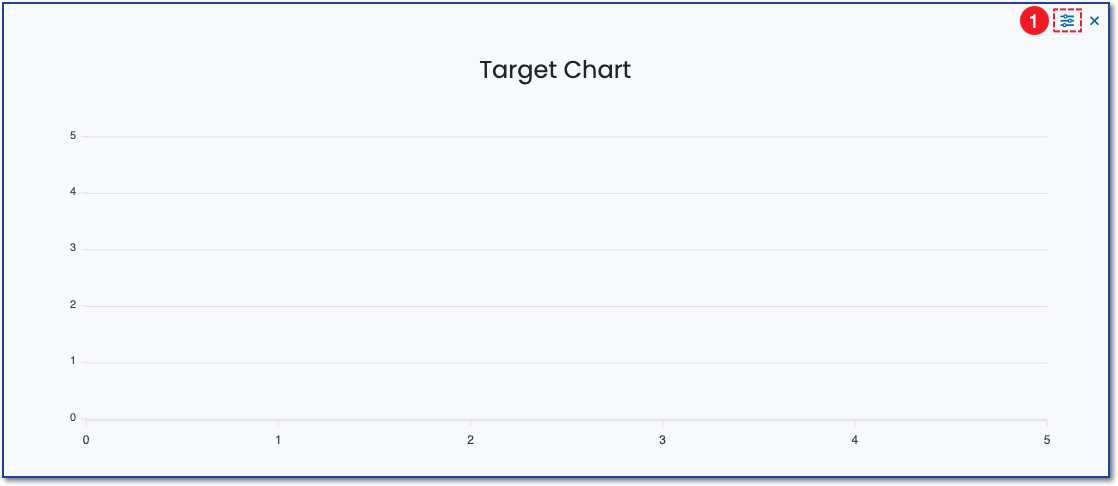Viewport: 1118px width, 486px height.
Task: Open the chart settings sliders icon
Action: [x=1067, y=21]
